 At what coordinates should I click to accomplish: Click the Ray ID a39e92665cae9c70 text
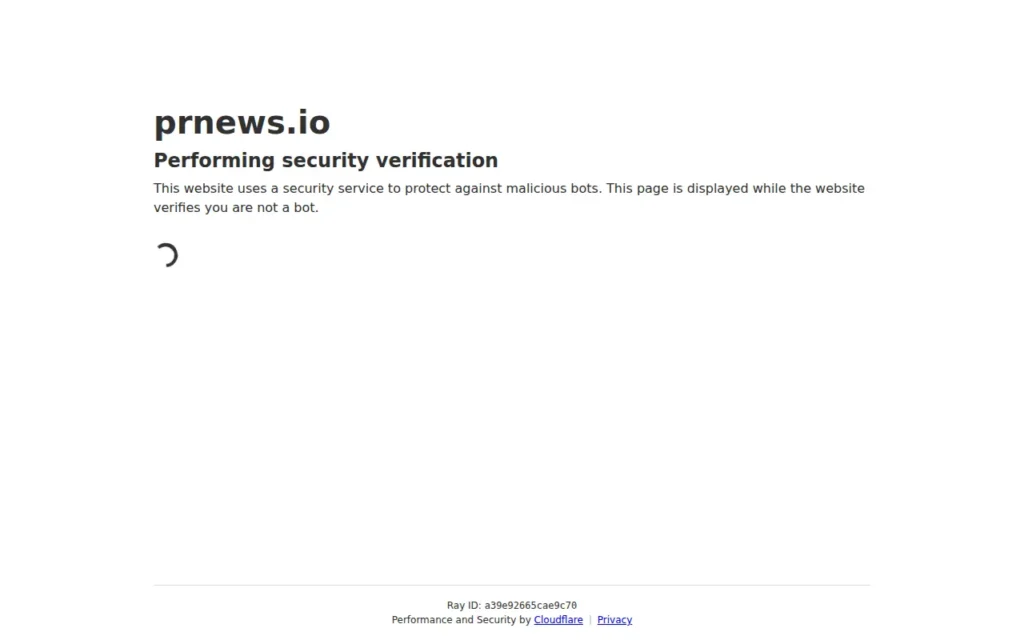(x=511, y=605)
